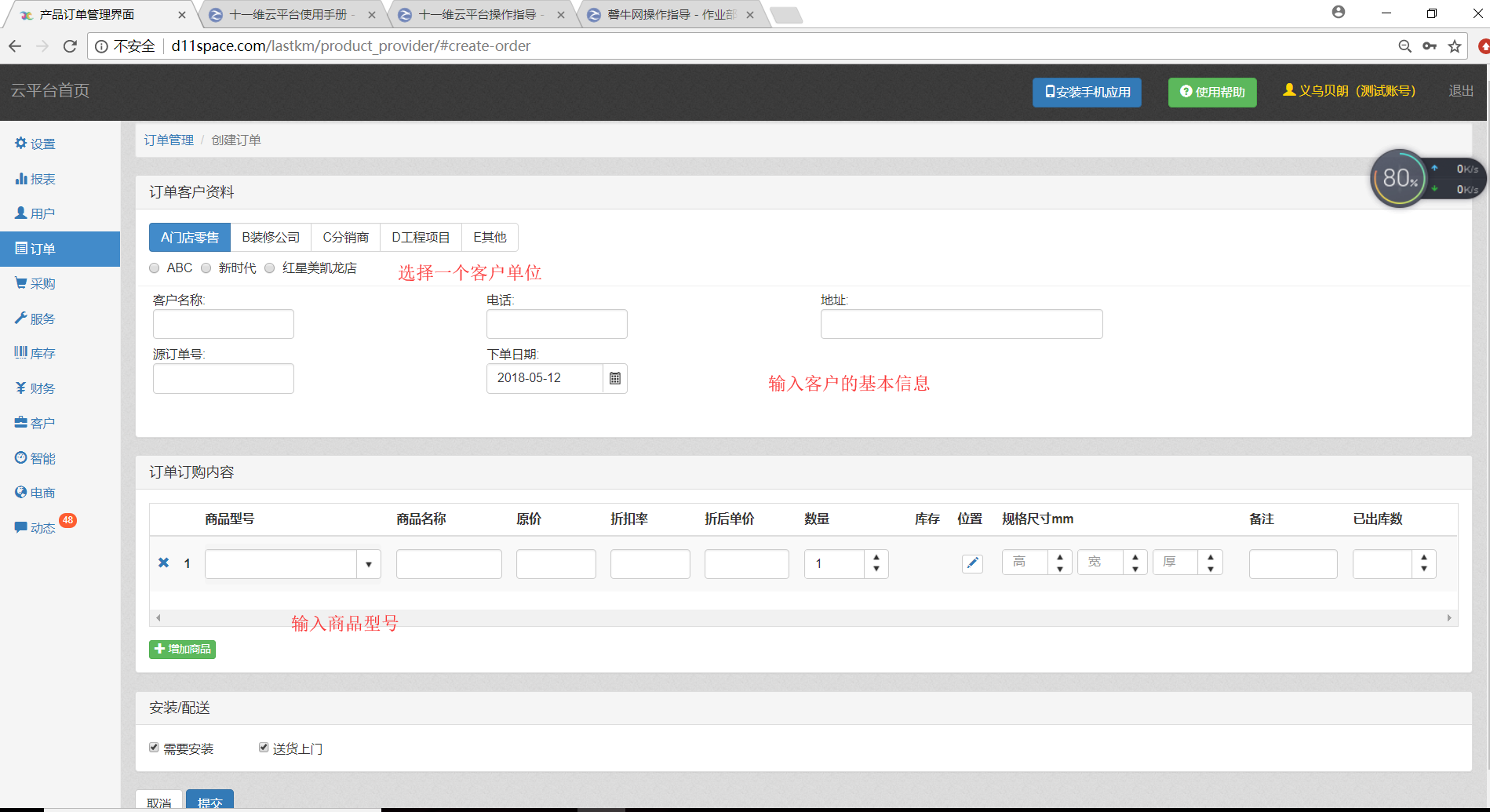Click 提交 submit button

click(209, 800)
